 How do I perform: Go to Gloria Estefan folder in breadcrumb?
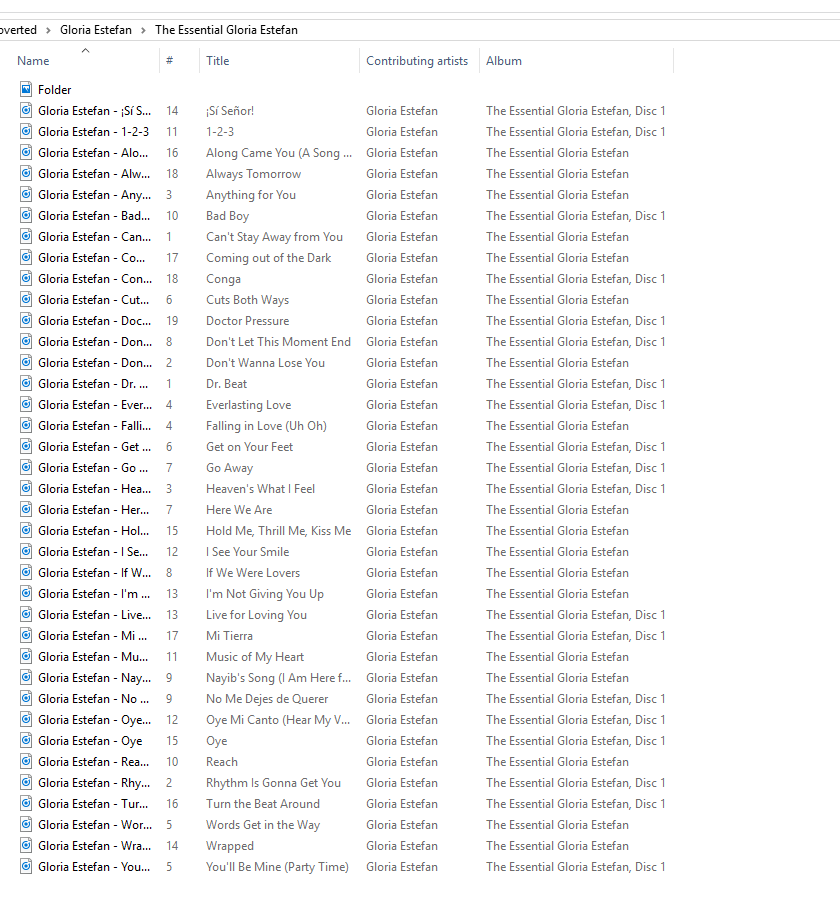pyautogui.click(x=95, y=30)
